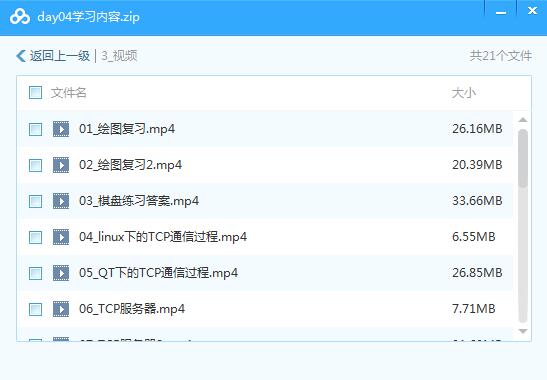Click the Baidu cloud logo icon
The height and width of the screenshot is (380, 547).
20,16
